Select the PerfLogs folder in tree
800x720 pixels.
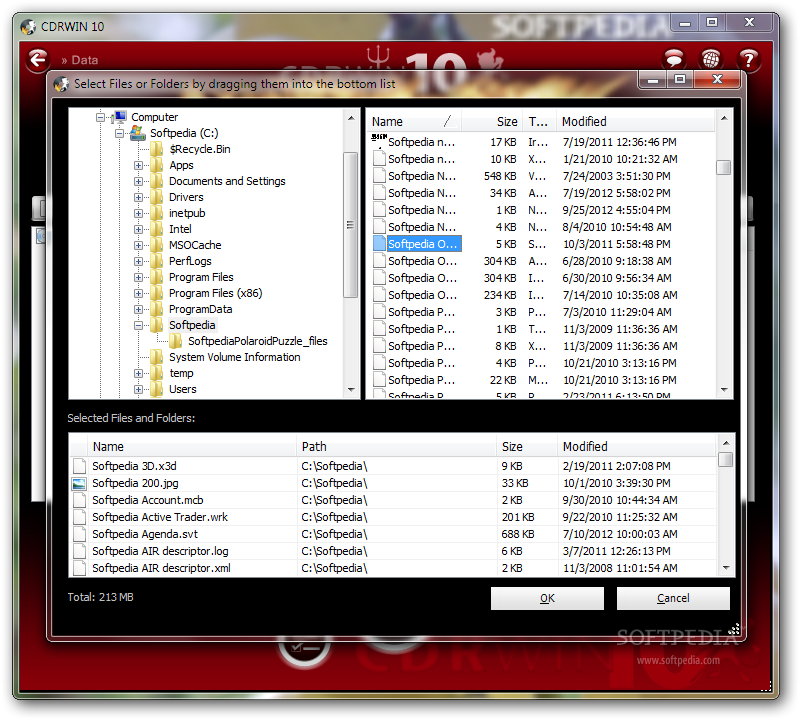(x=190, y=261)
